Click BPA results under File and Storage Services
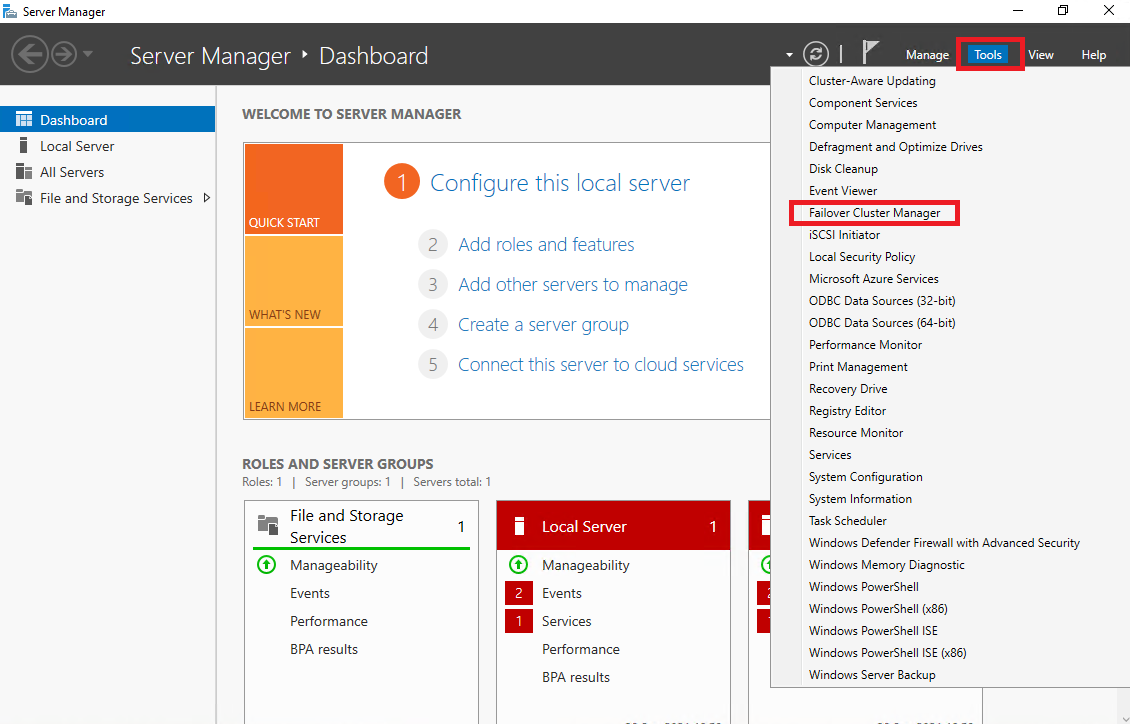The image size is (1130, 724). [323, 648]
